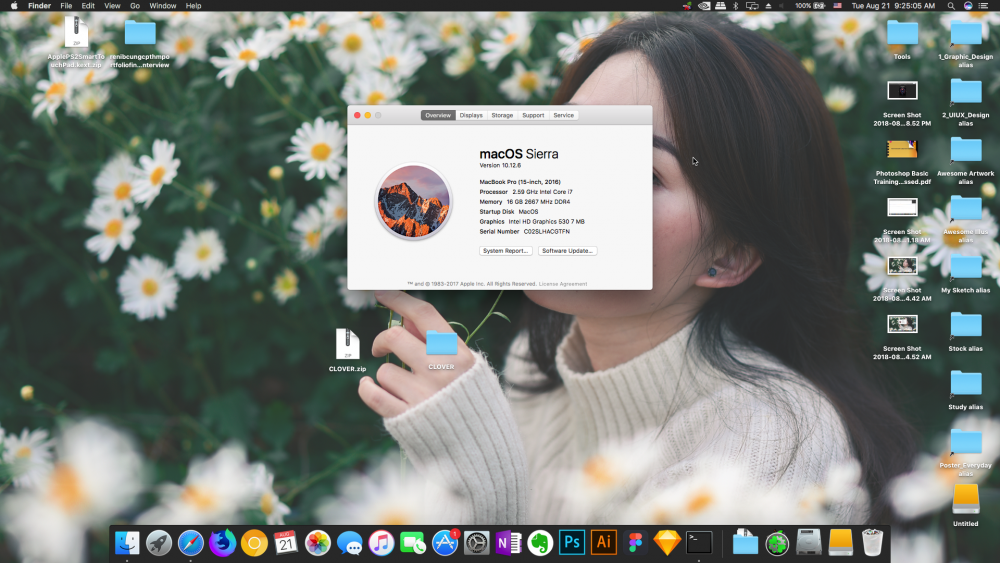Image resolution: width=1000 pixels, height=563 pixels.
Task: Select the 2_UIUX_Design alias folder
Action: (x=966, y=102)
